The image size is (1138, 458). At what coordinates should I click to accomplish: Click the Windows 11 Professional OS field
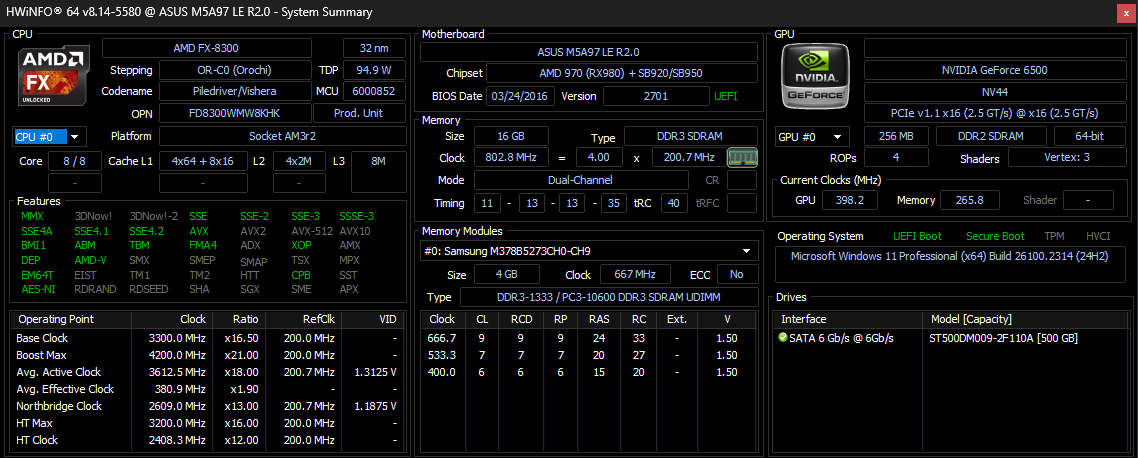point(951,264)
